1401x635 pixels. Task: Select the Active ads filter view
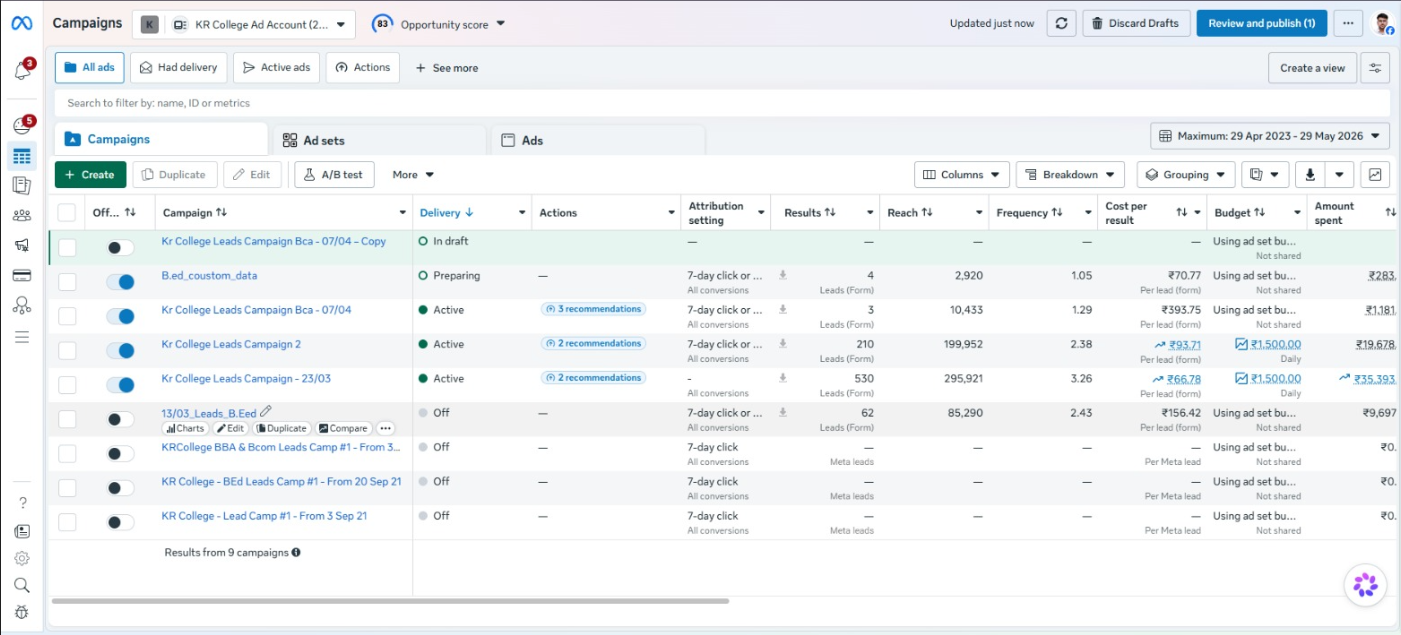tap(276, 68)
